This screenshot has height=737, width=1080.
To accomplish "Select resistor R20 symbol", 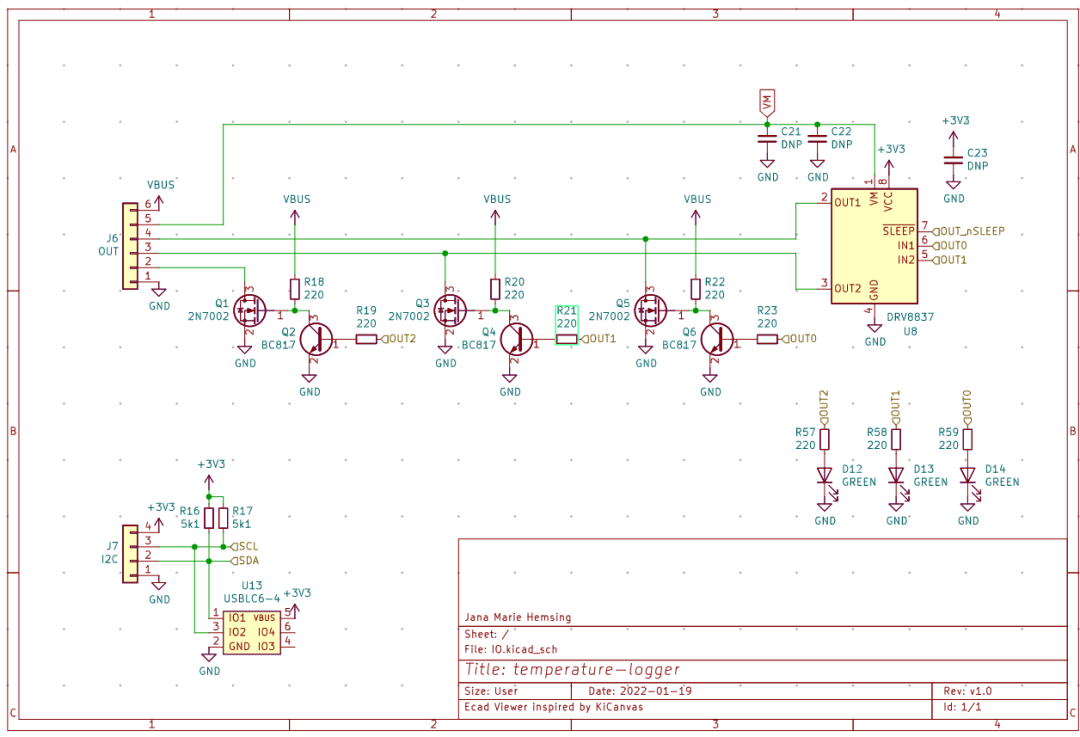I will click(495, 289).
